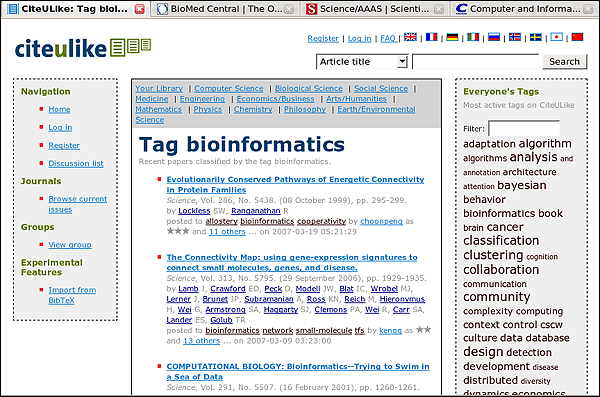Screen dimensions: 600x397
Task: Open Physics category
Action: (x=208, y=109)
